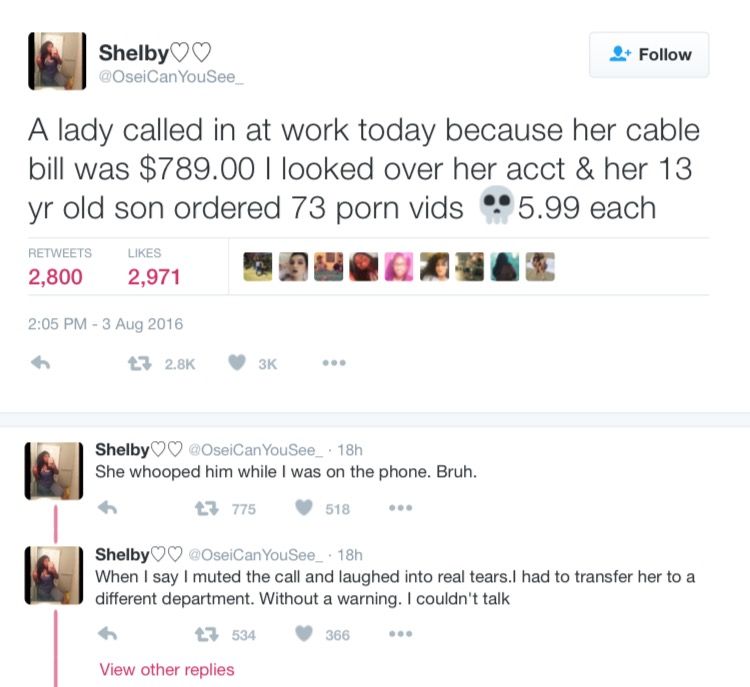Screen dimensions: 750x687
Task: Open more options on 'She whooped him' reply
Action: click(401, 508)
